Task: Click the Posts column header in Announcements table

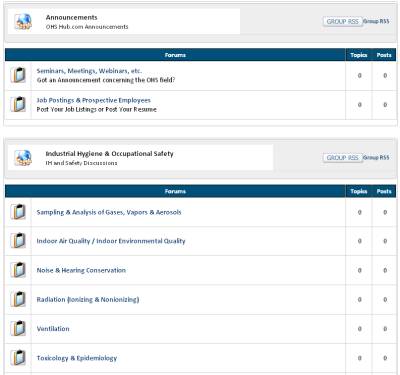Action: [x=384, y=55]
